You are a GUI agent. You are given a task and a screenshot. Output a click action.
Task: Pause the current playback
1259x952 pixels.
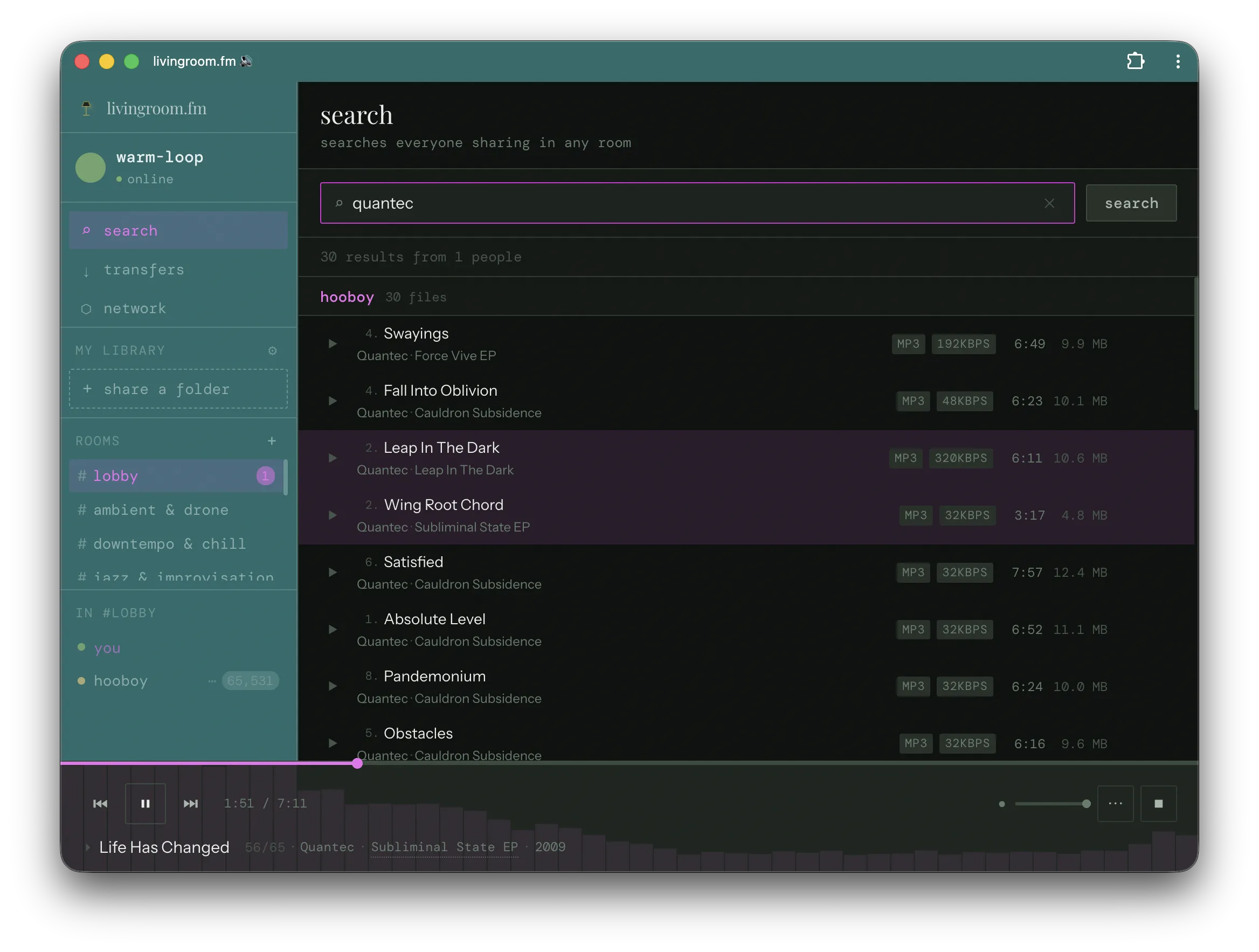tap(145, 803)
